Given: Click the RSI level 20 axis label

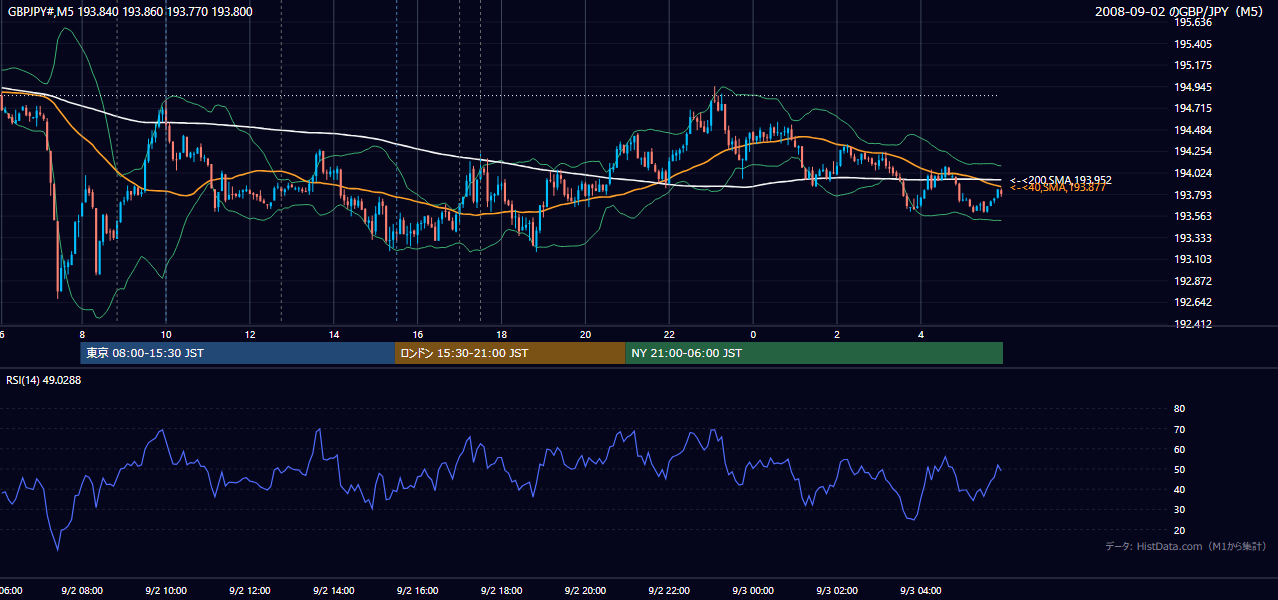Looking at the screenshot, I should [1179, 530].
